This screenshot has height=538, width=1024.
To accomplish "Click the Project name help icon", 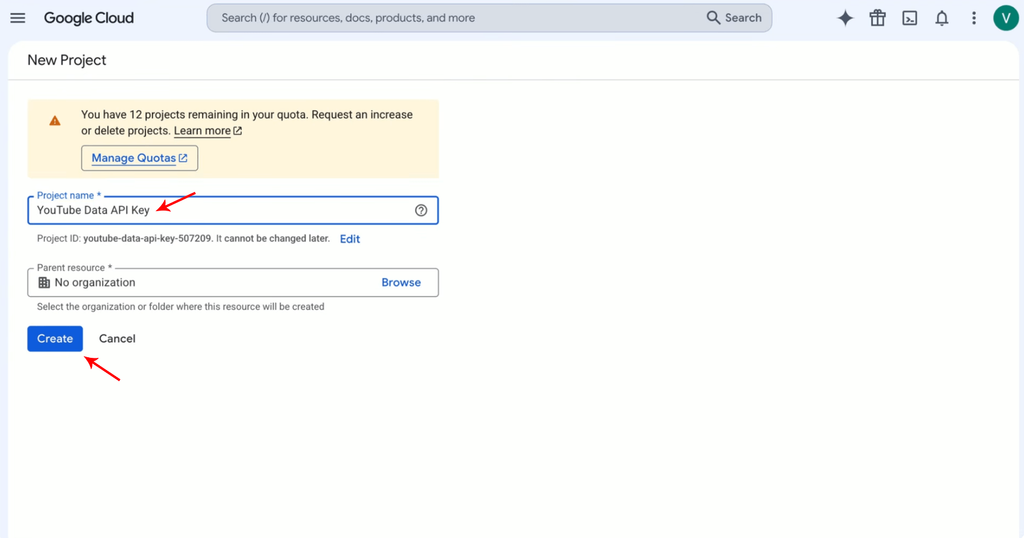I will [421, 210].
